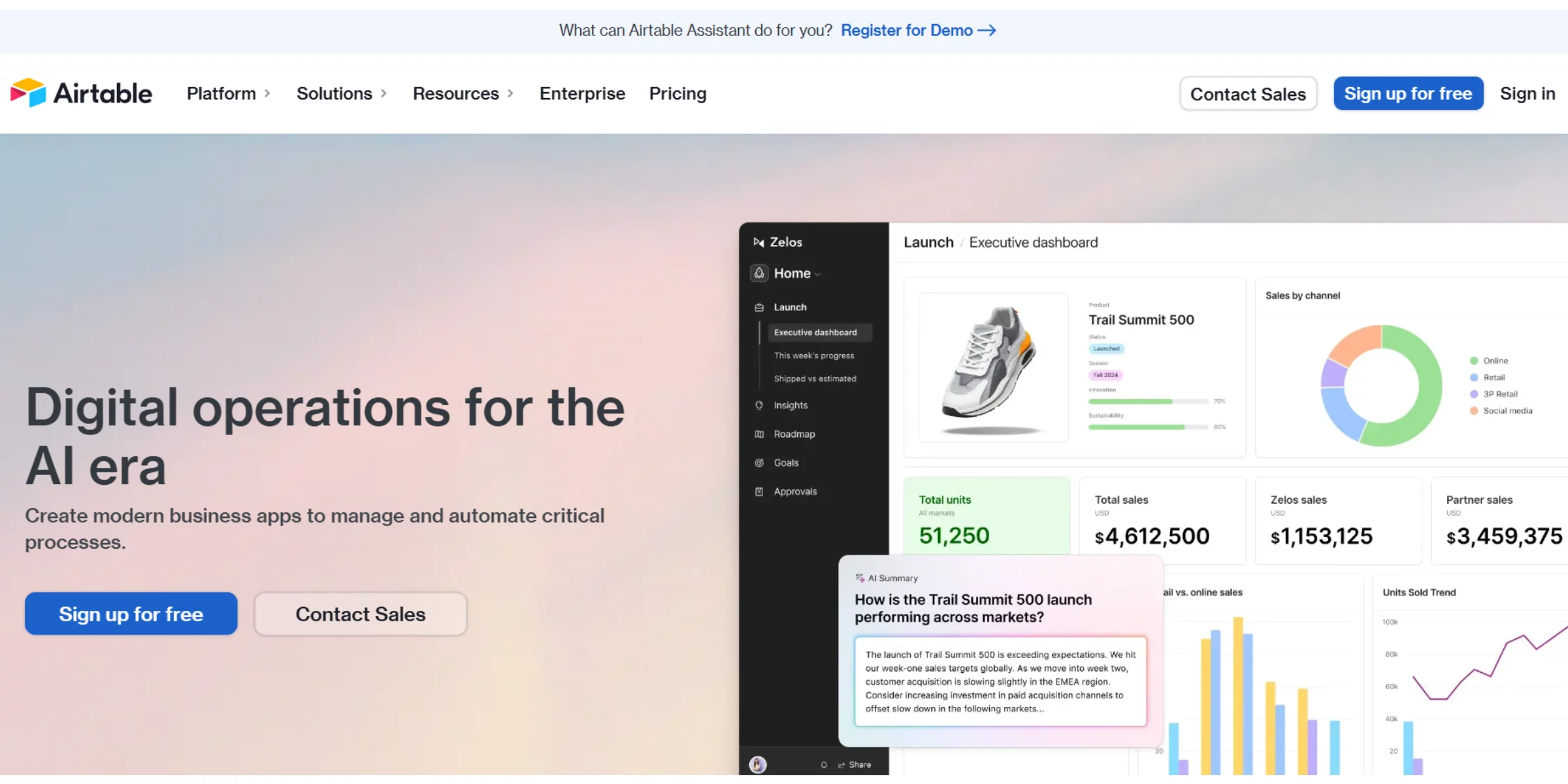1568x784 pixels.
Task: Click the Trail Summit 500 shoe thumbnail
Action: point(992,367)
